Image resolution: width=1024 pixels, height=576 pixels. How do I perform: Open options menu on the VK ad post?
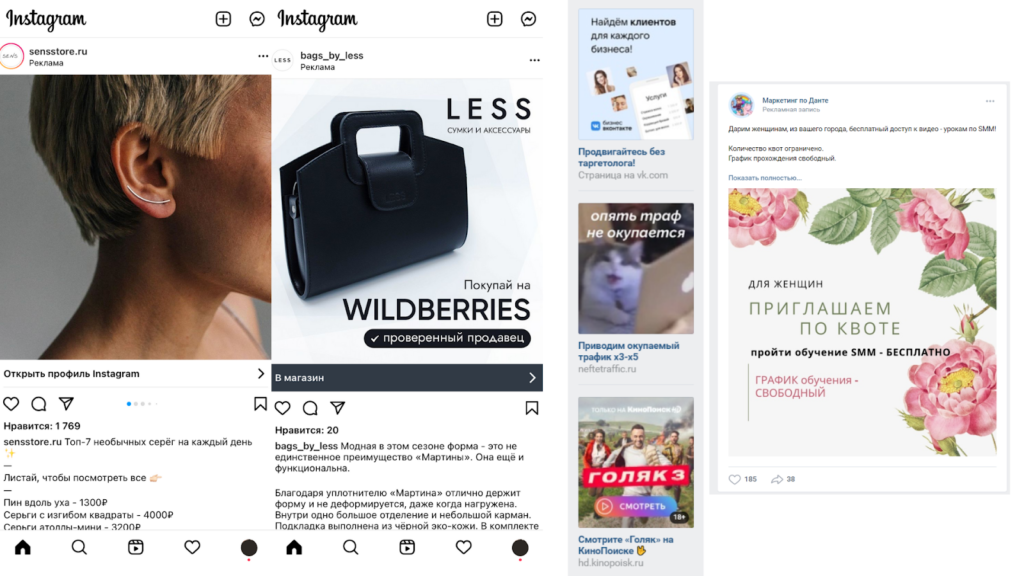pos(990,101)
